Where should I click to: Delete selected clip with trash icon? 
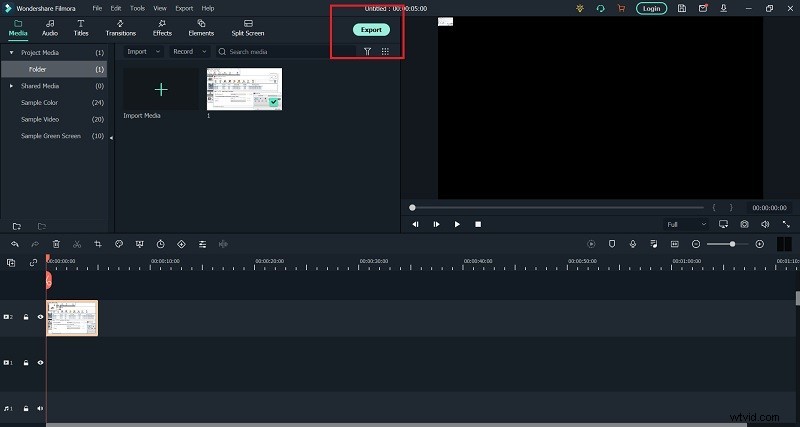point(56,243)
